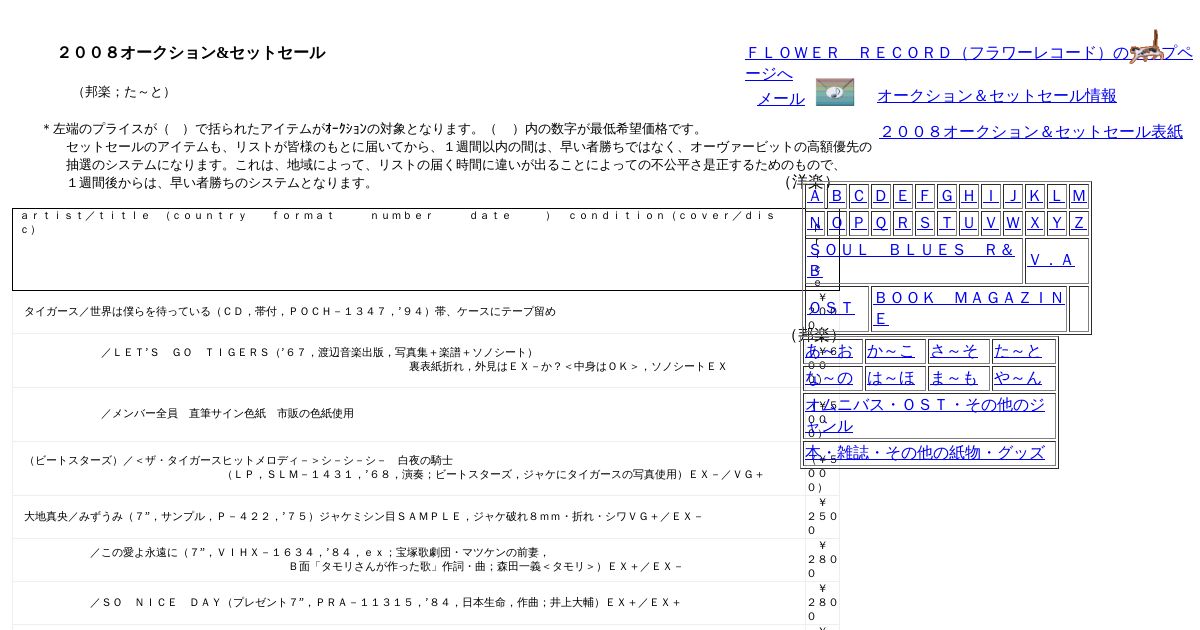Go to letter M index
The height and width of the screenshot is (630, 1200).
[x=1079, y=195]
